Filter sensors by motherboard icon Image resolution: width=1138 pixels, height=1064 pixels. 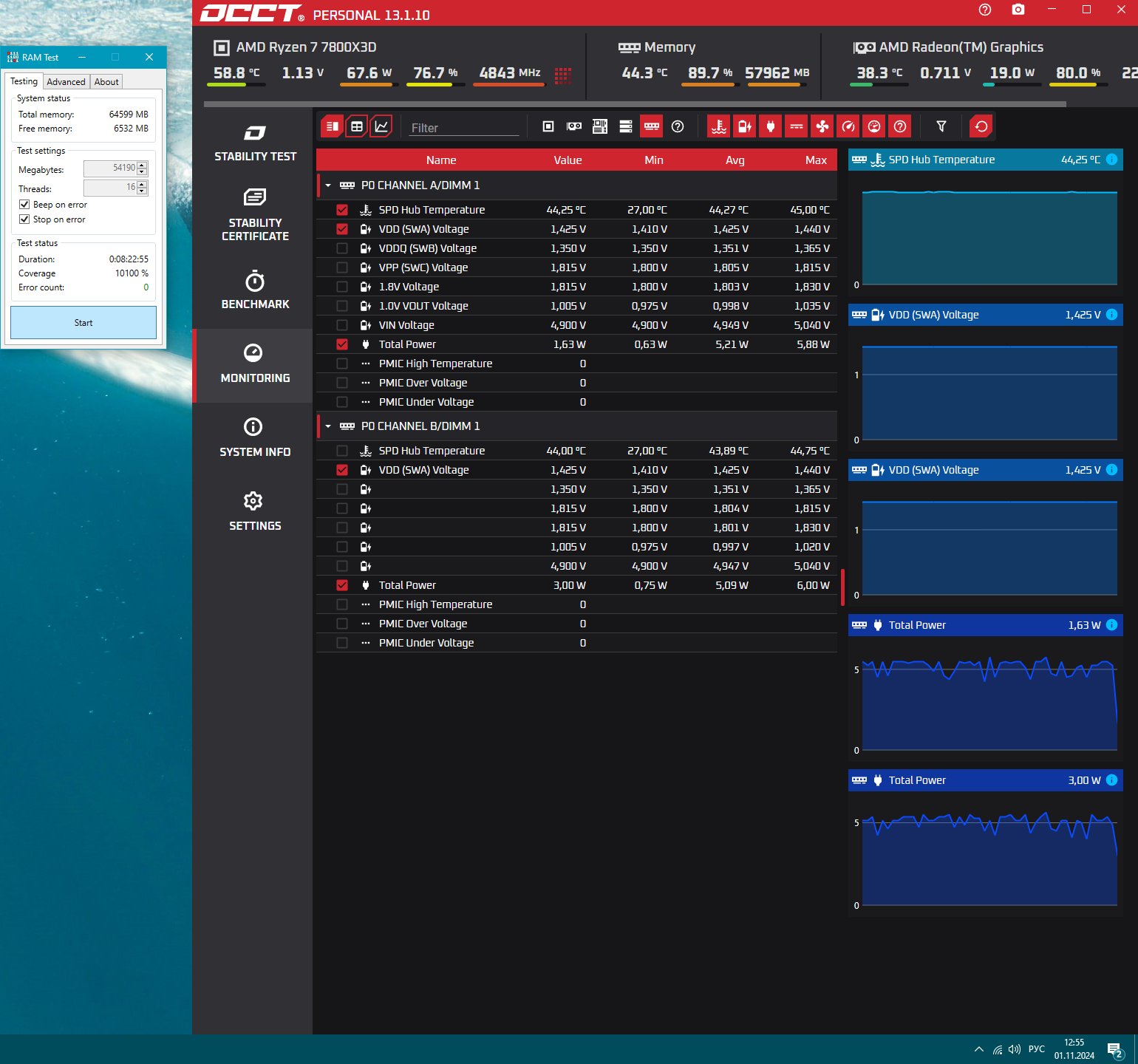click(600, 126)
